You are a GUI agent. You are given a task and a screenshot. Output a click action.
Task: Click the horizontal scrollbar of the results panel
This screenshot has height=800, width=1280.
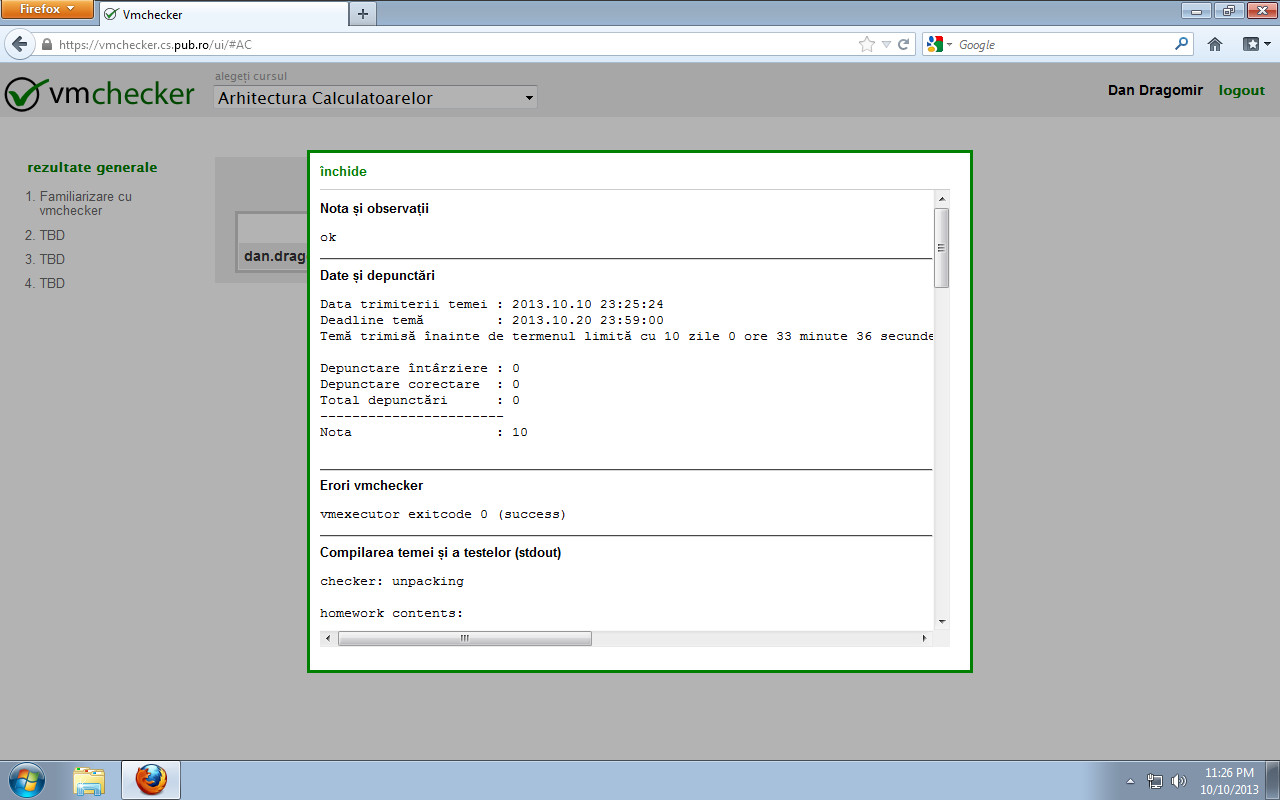coord(464,637)
